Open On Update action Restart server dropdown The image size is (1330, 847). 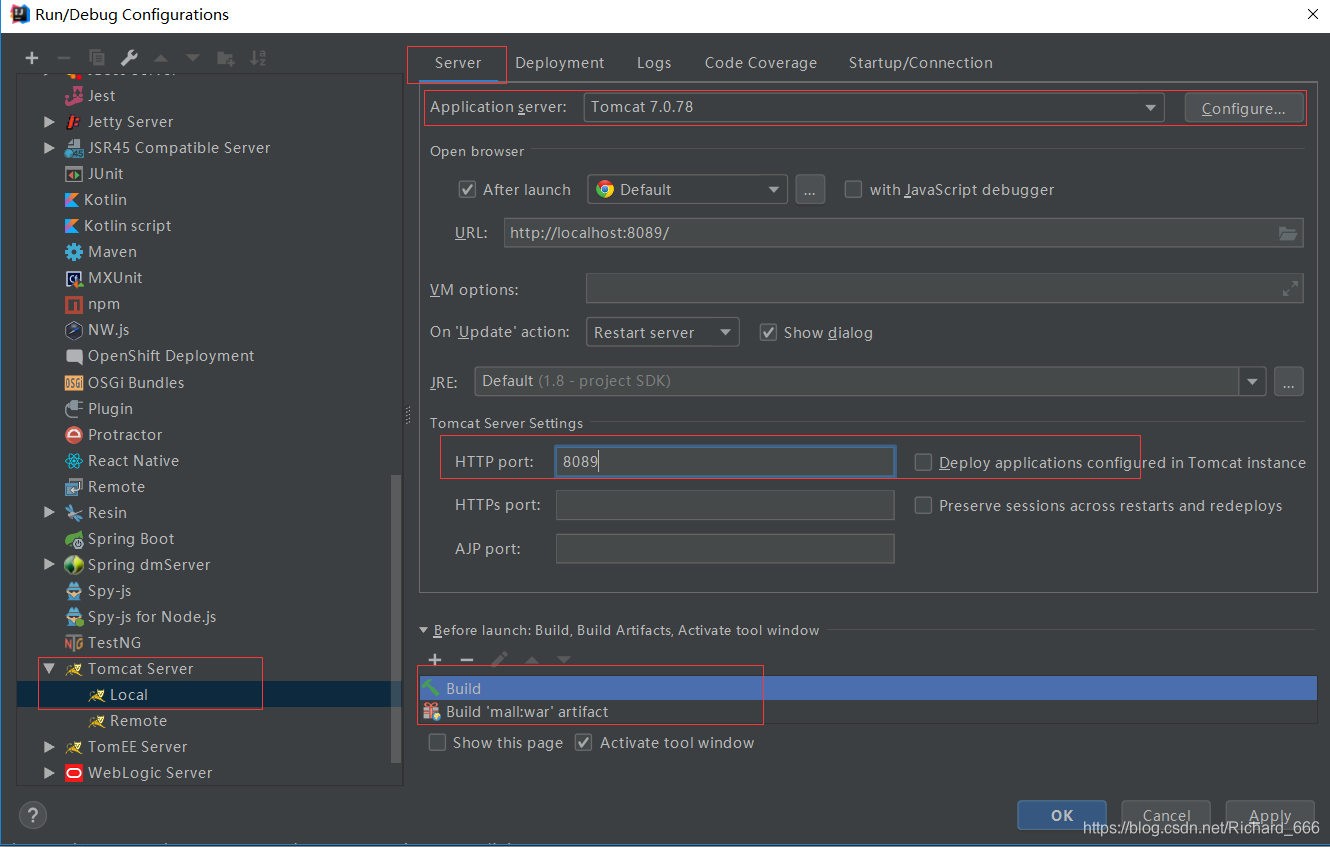pos(663,332)
